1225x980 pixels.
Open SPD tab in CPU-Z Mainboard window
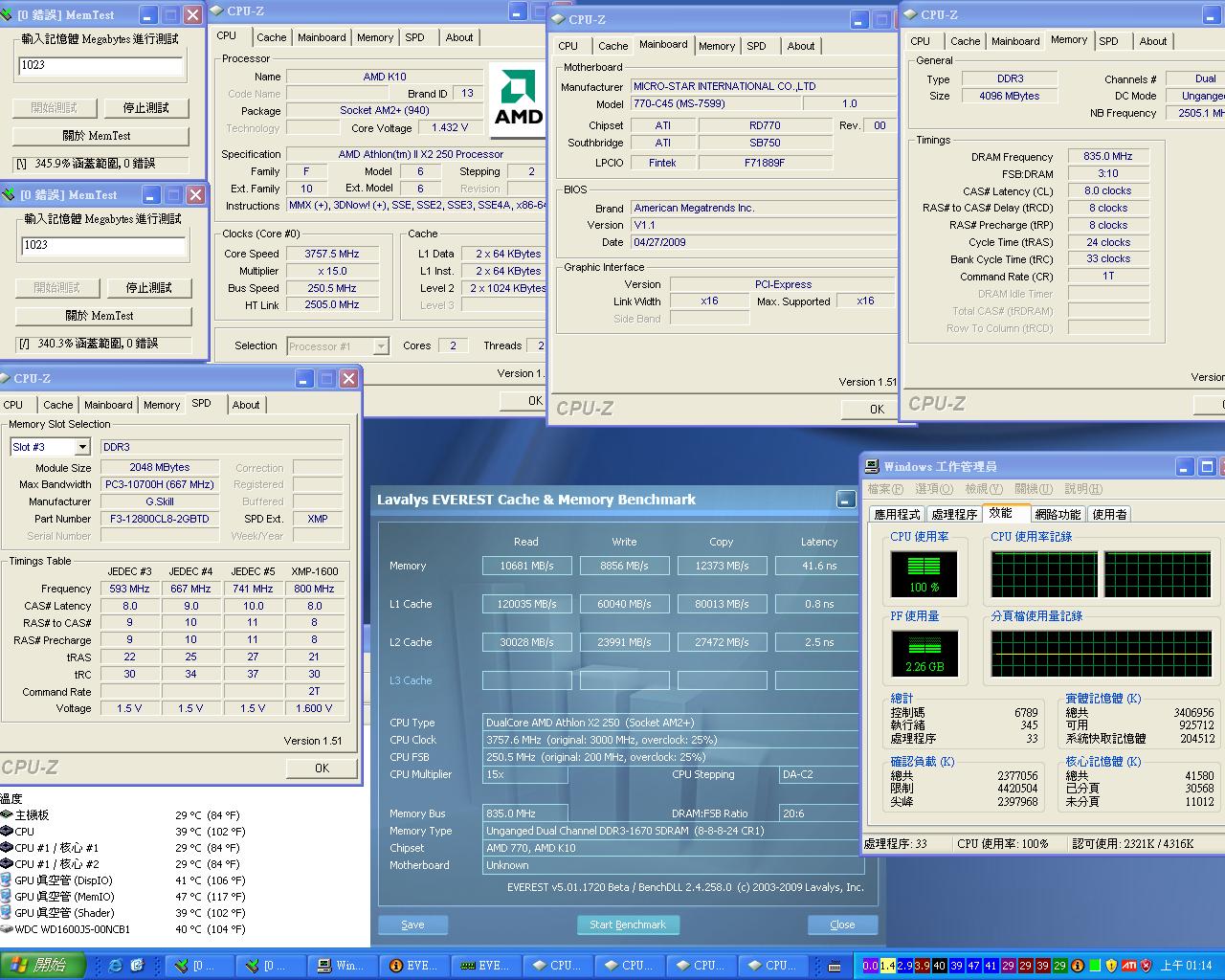click(756, 46)
